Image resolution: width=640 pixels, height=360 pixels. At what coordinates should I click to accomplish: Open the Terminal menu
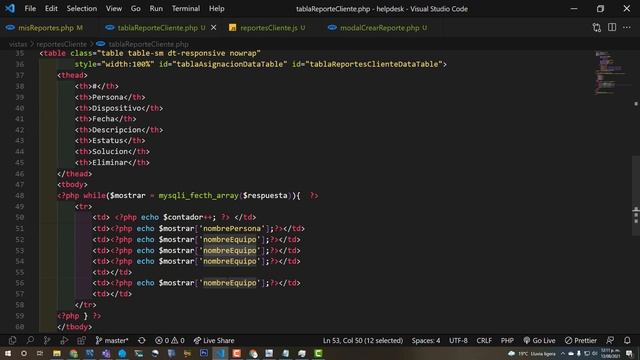click(x=186, y=9)
